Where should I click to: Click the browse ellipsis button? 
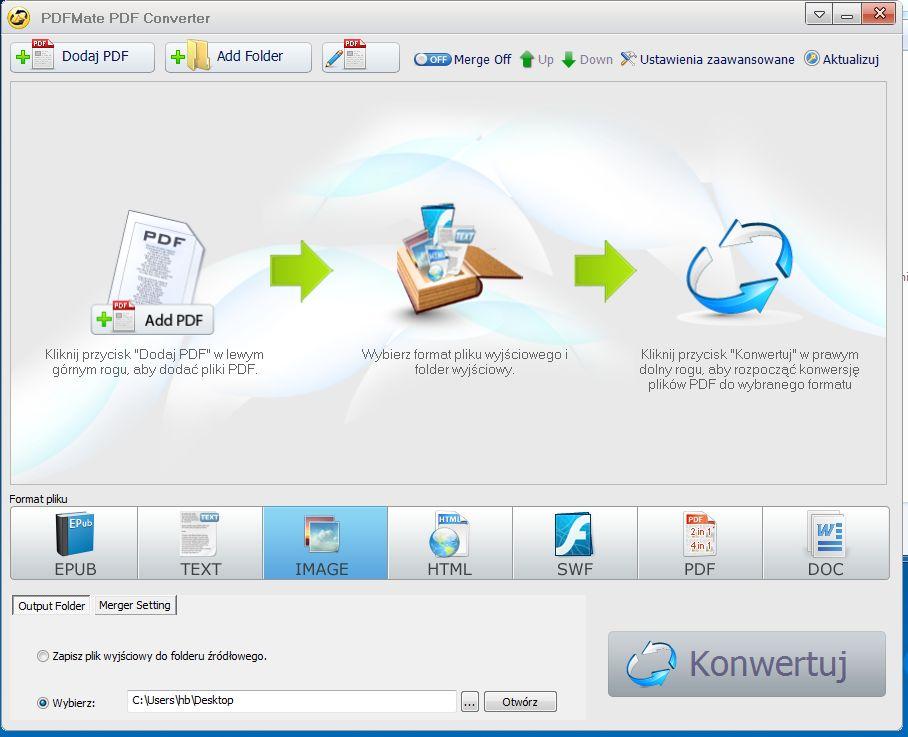point(470,702)
